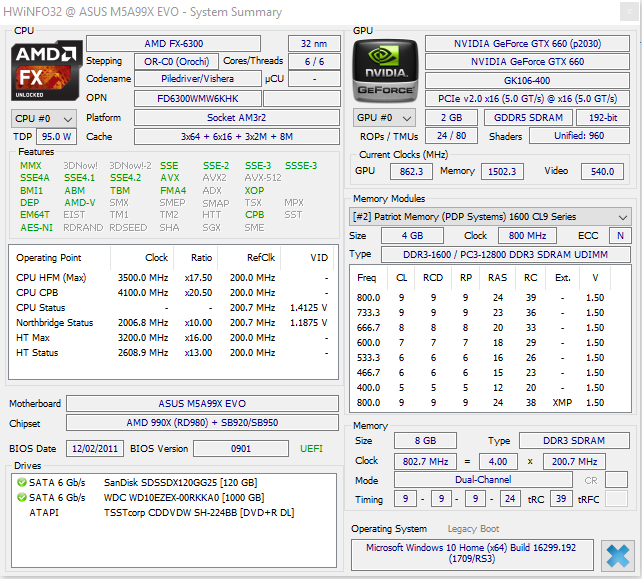The height and width of the screenshot is (579, 642).
Task: Click the NVIDIA GeForce GTX 660 (p2030) field
Action: coord(527,44)
